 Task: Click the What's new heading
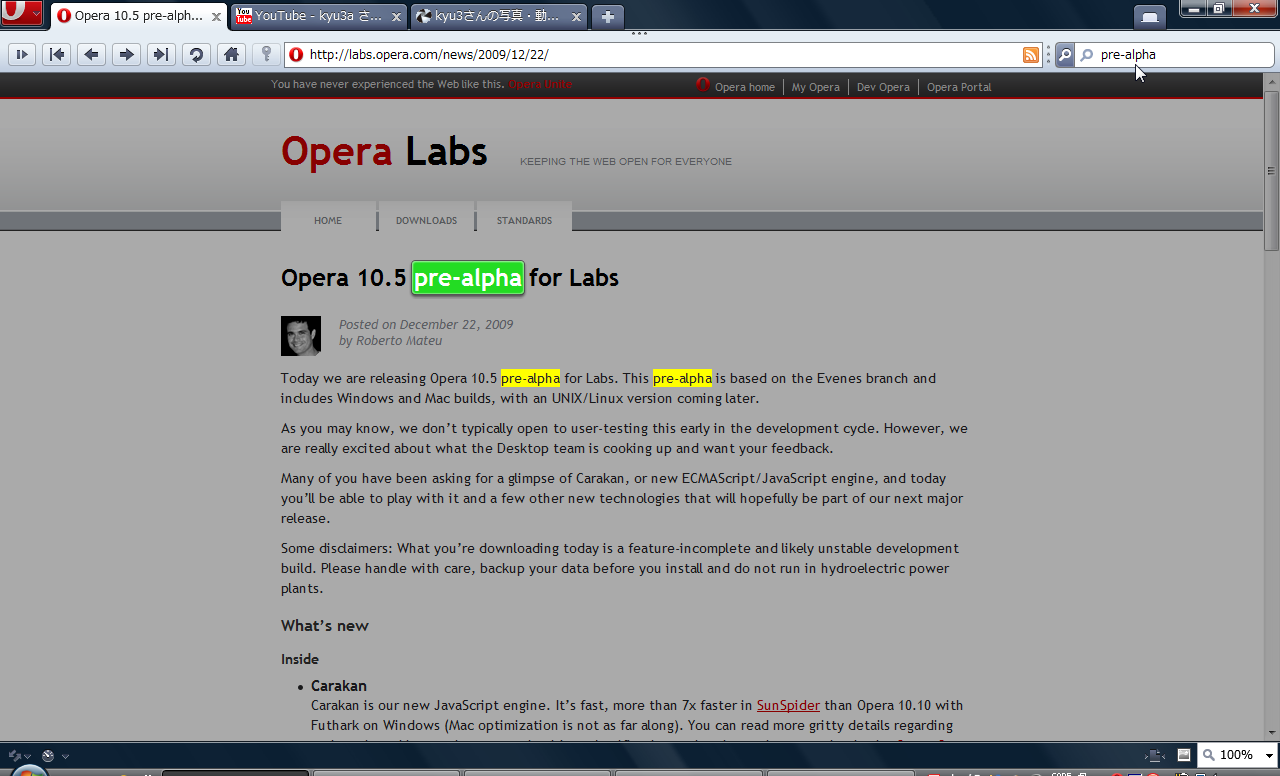point(325,626)
